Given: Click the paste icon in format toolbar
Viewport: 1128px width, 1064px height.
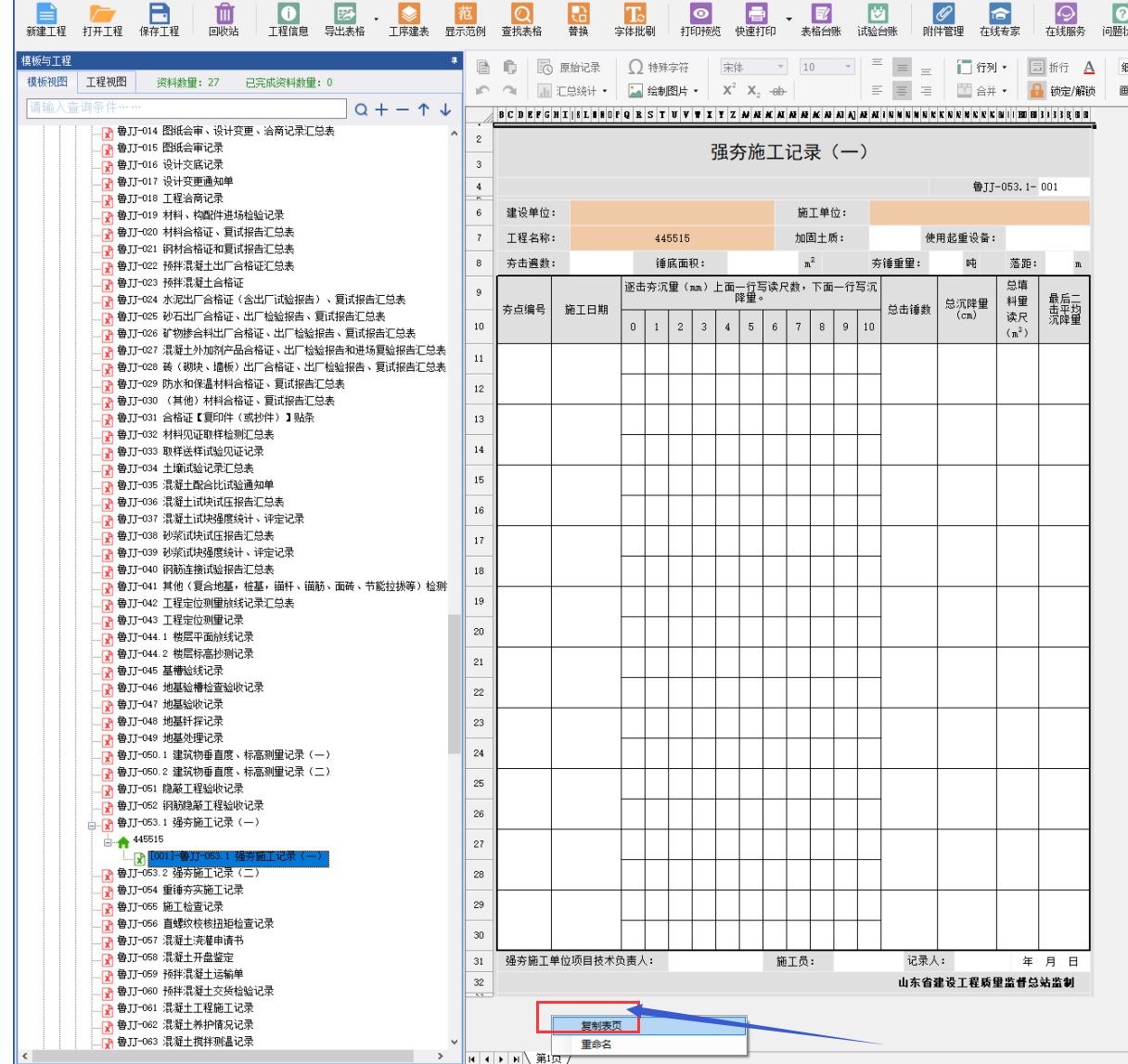Looking at the screenshot, I should point(509,67).
